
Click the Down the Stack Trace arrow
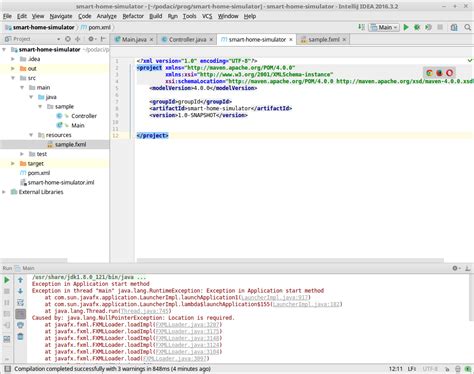[x=20, y=291]
